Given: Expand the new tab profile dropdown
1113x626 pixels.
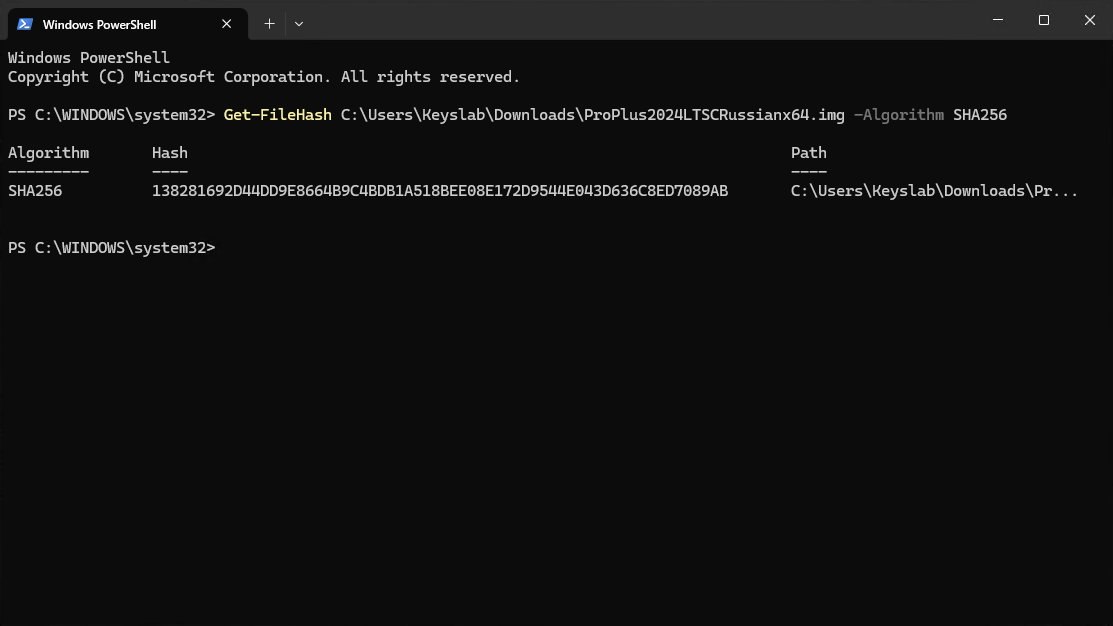Looking at the screenshot, I should click(299, 24).
